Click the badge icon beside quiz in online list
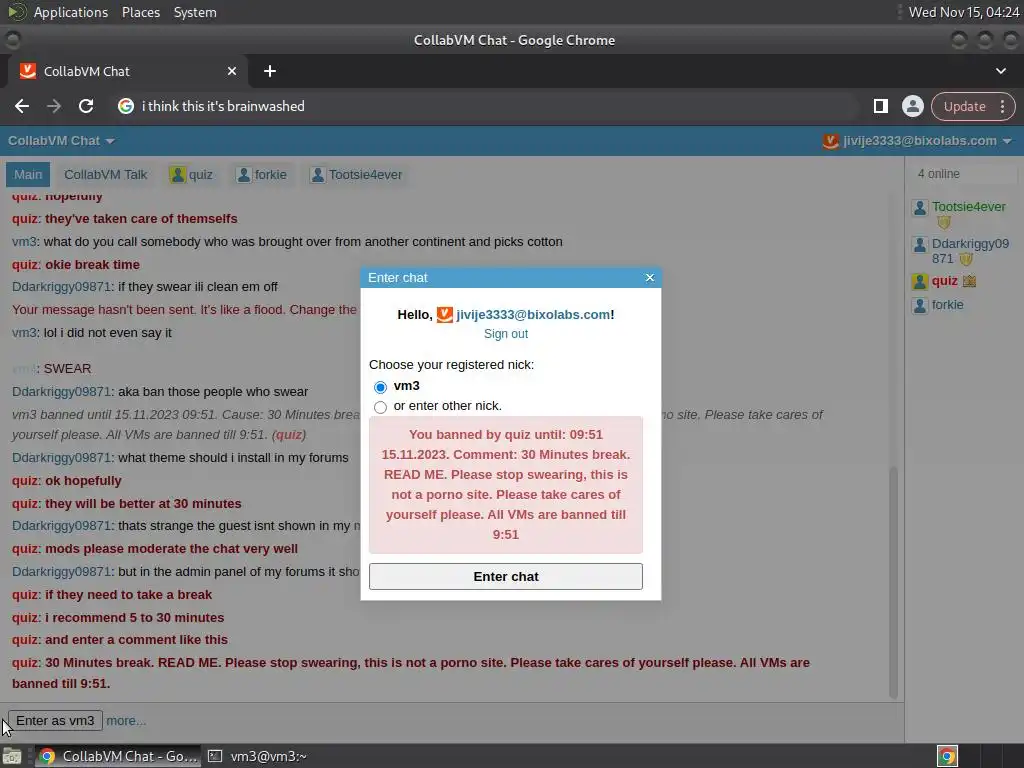The height and width of the screenshot is (768, 1024). pyautogui.click(x=969, y=281)
